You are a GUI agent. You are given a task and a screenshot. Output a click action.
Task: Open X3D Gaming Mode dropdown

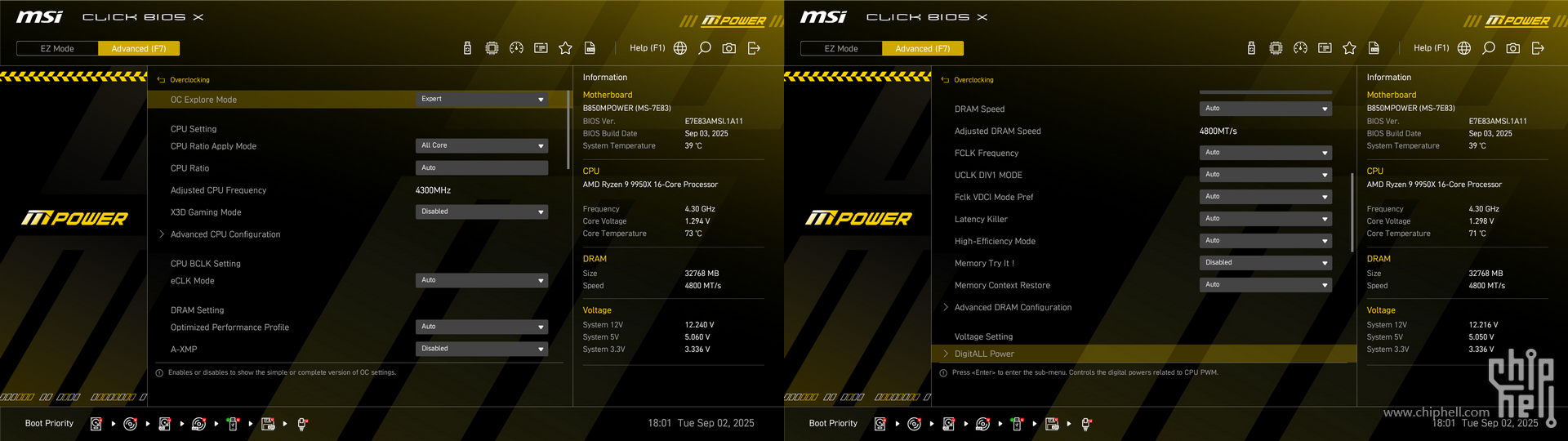(482, 212)
